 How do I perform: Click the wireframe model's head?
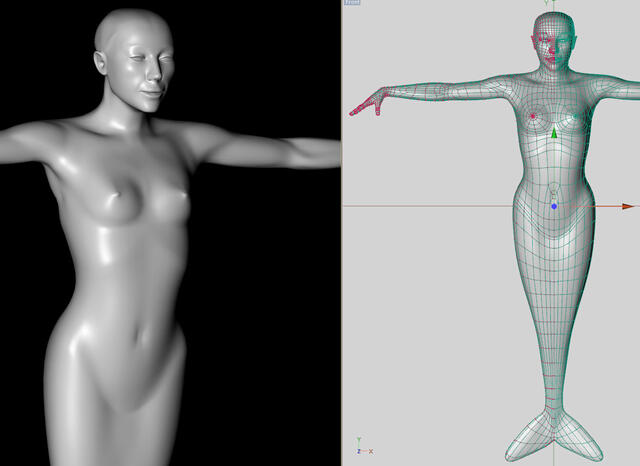[x=554, y=41]
